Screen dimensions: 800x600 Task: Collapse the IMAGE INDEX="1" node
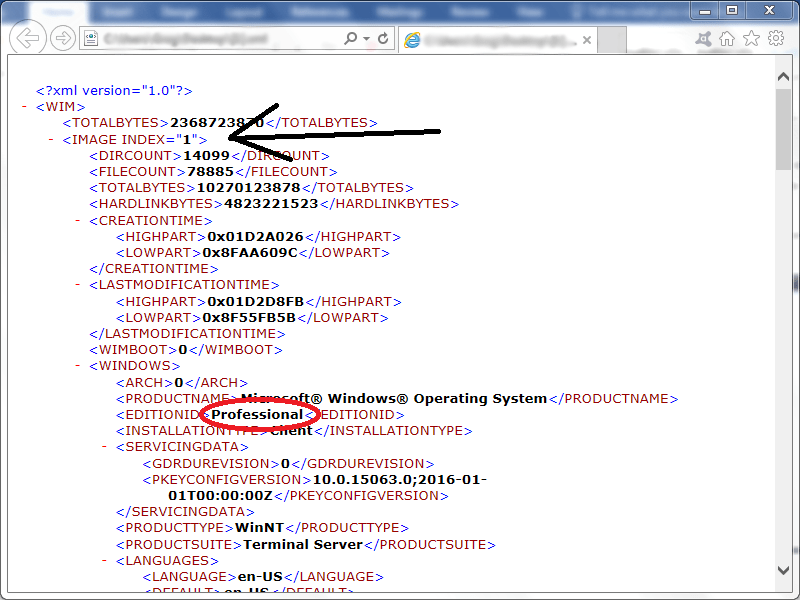coord(51,140)
